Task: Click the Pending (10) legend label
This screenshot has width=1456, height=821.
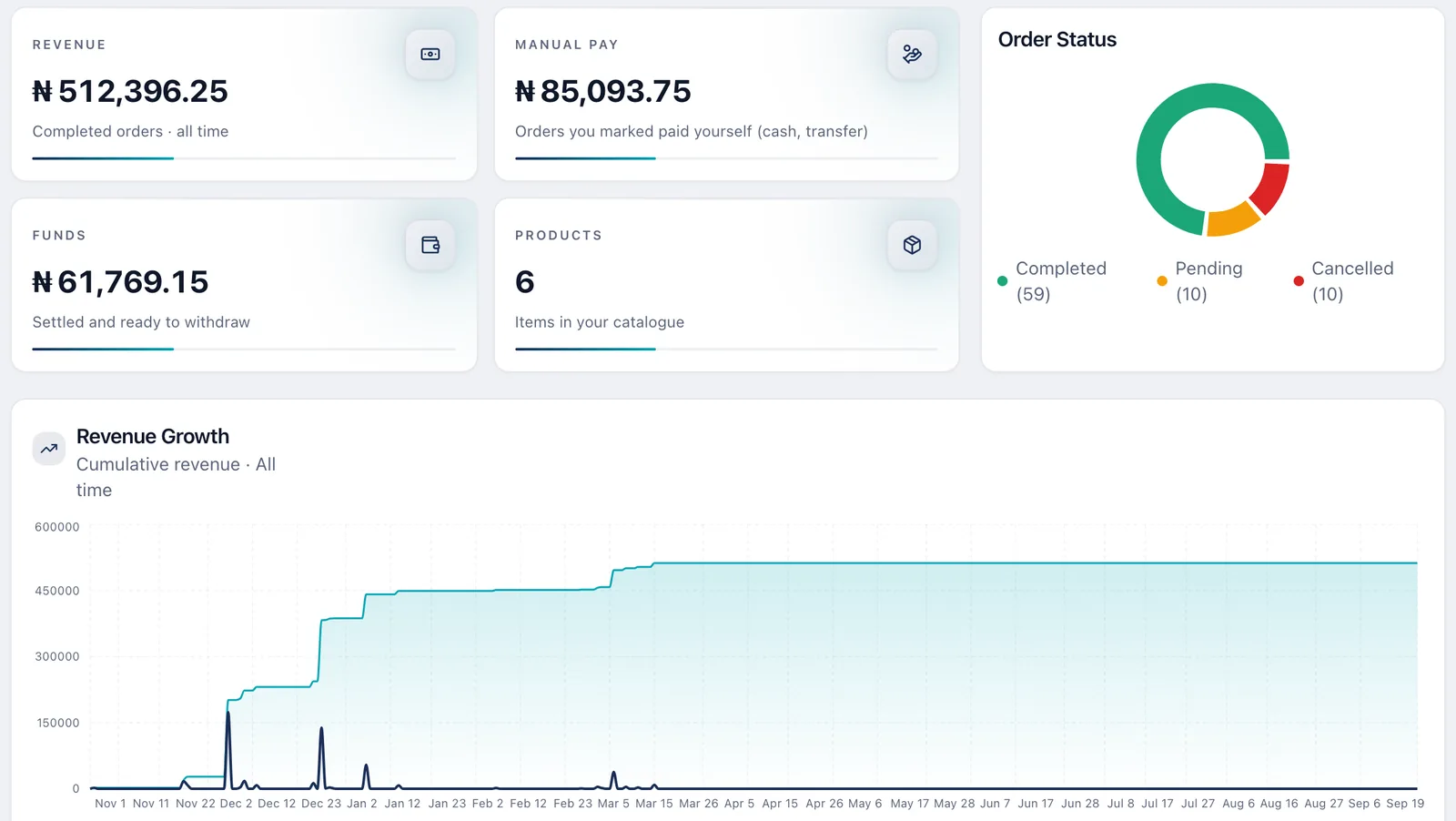Action: [x=1208, y=281]
